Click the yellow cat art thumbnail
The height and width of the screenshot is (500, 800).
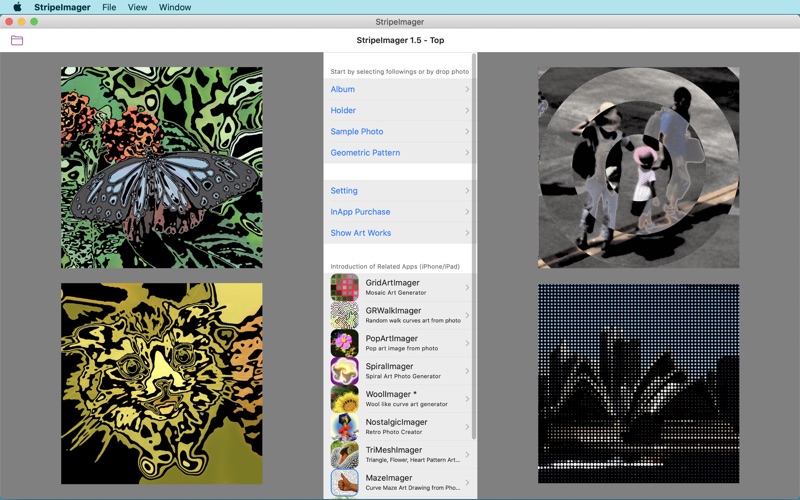[x=162, y=383]
